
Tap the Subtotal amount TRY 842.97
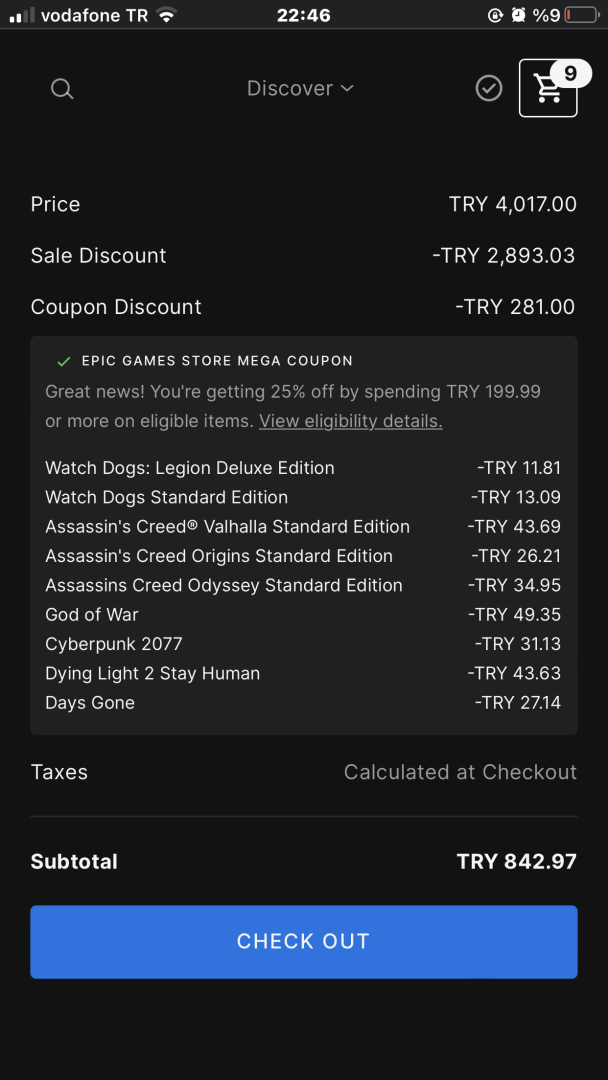516,861
